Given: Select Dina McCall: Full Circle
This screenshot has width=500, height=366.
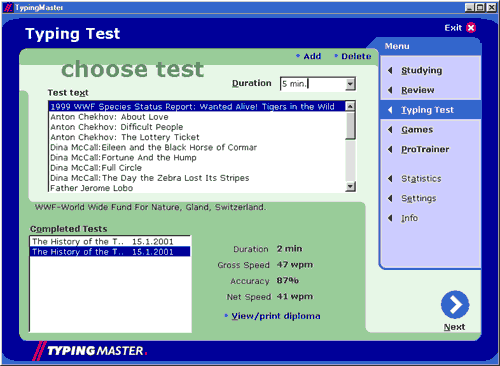Looking at the screenshot, I should [x=197, y=168].
